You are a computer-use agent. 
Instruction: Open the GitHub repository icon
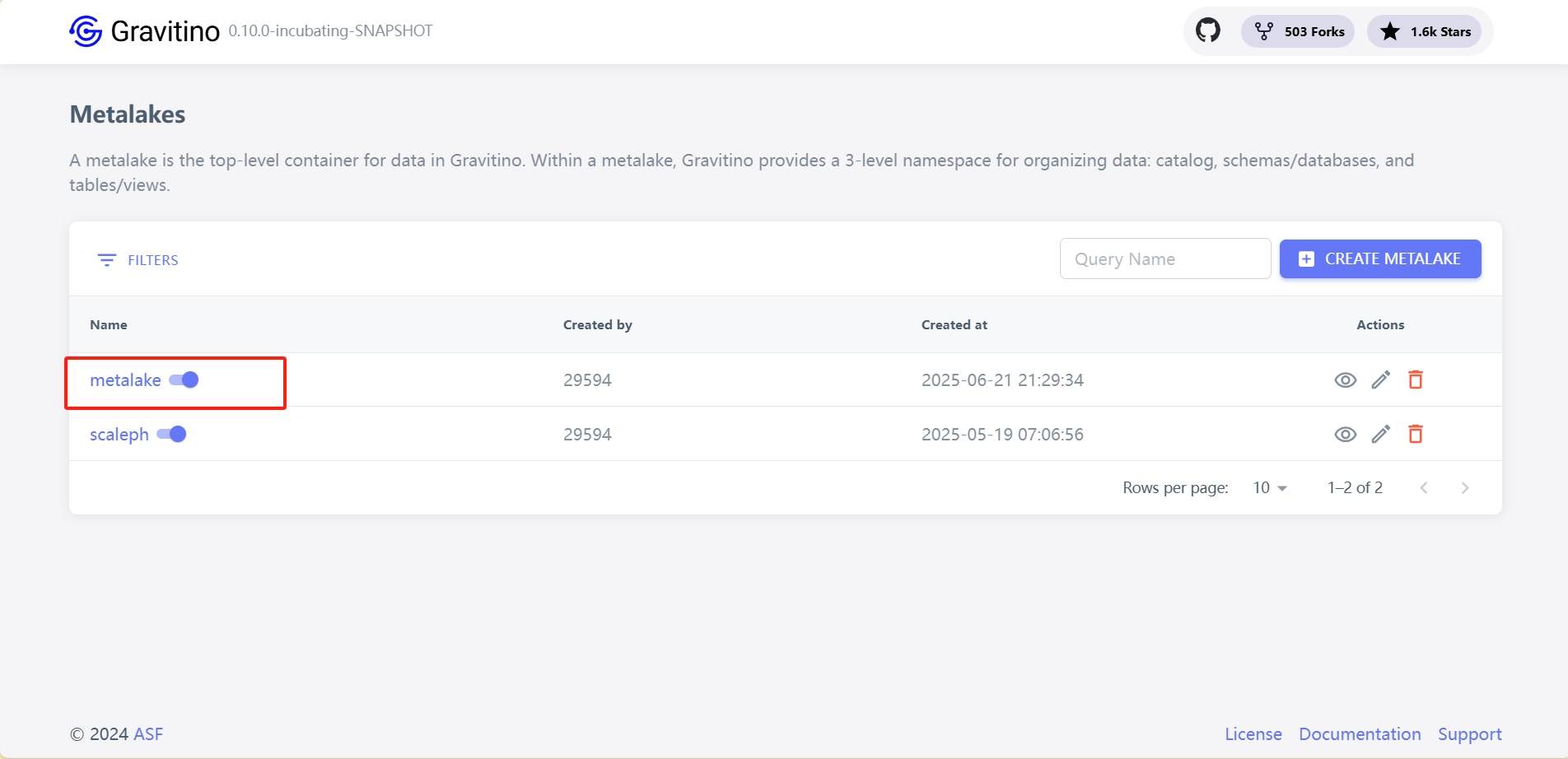[x=1208, y=31]
